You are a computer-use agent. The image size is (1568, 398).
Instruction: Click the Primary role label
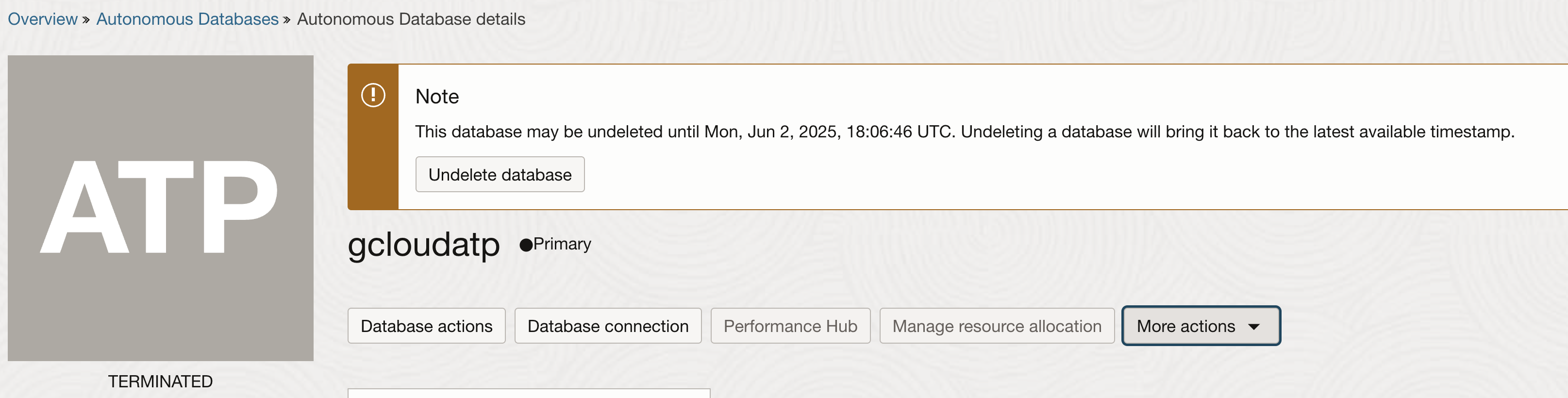[x=562, y=244]
